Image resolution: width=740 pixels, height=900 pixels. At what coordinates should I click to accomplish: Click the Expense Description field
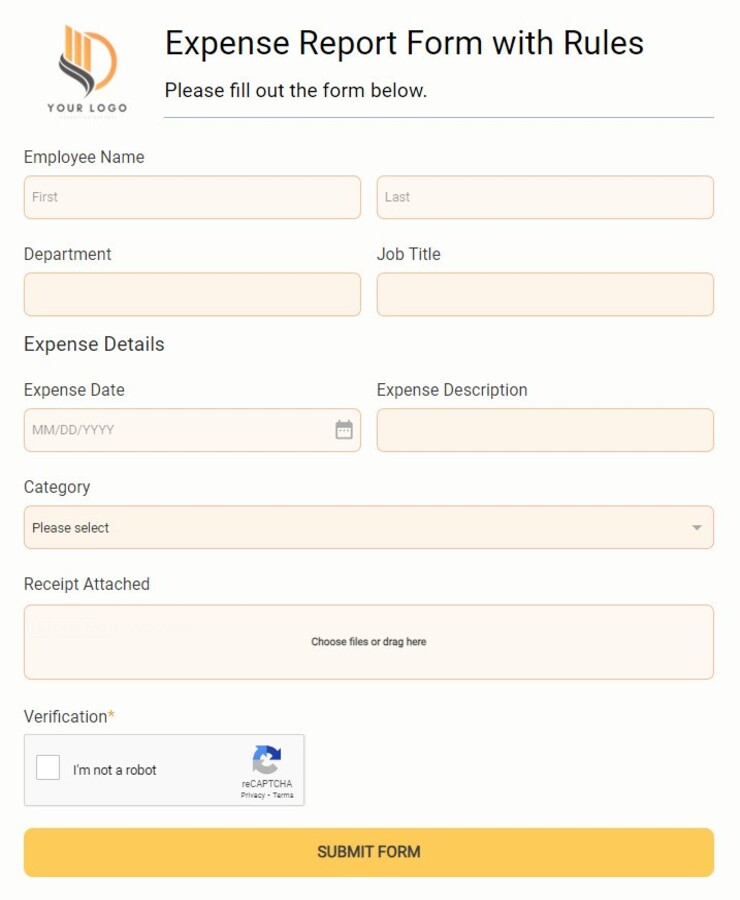click(x=545, y=430)
